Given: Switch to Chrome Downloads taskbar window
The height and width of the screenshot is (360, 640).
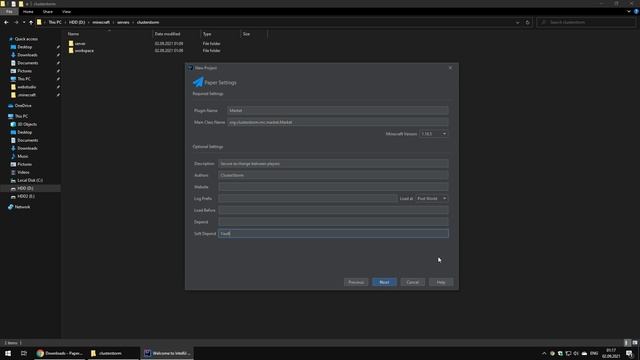Looking at the screenshot, I should (60, 353).
